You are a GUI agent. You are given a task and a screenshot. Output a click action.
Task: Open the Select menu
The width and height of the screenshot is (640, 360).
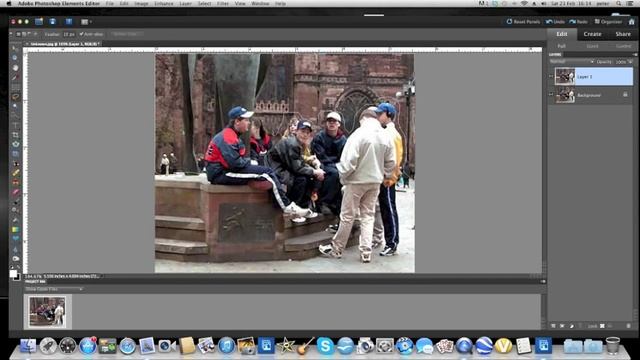[204, 4]
